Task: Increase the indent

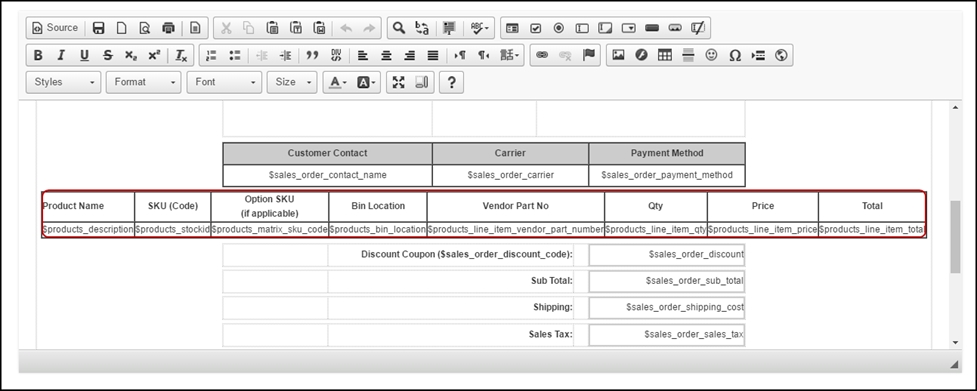Action: (x=285, y=55)
